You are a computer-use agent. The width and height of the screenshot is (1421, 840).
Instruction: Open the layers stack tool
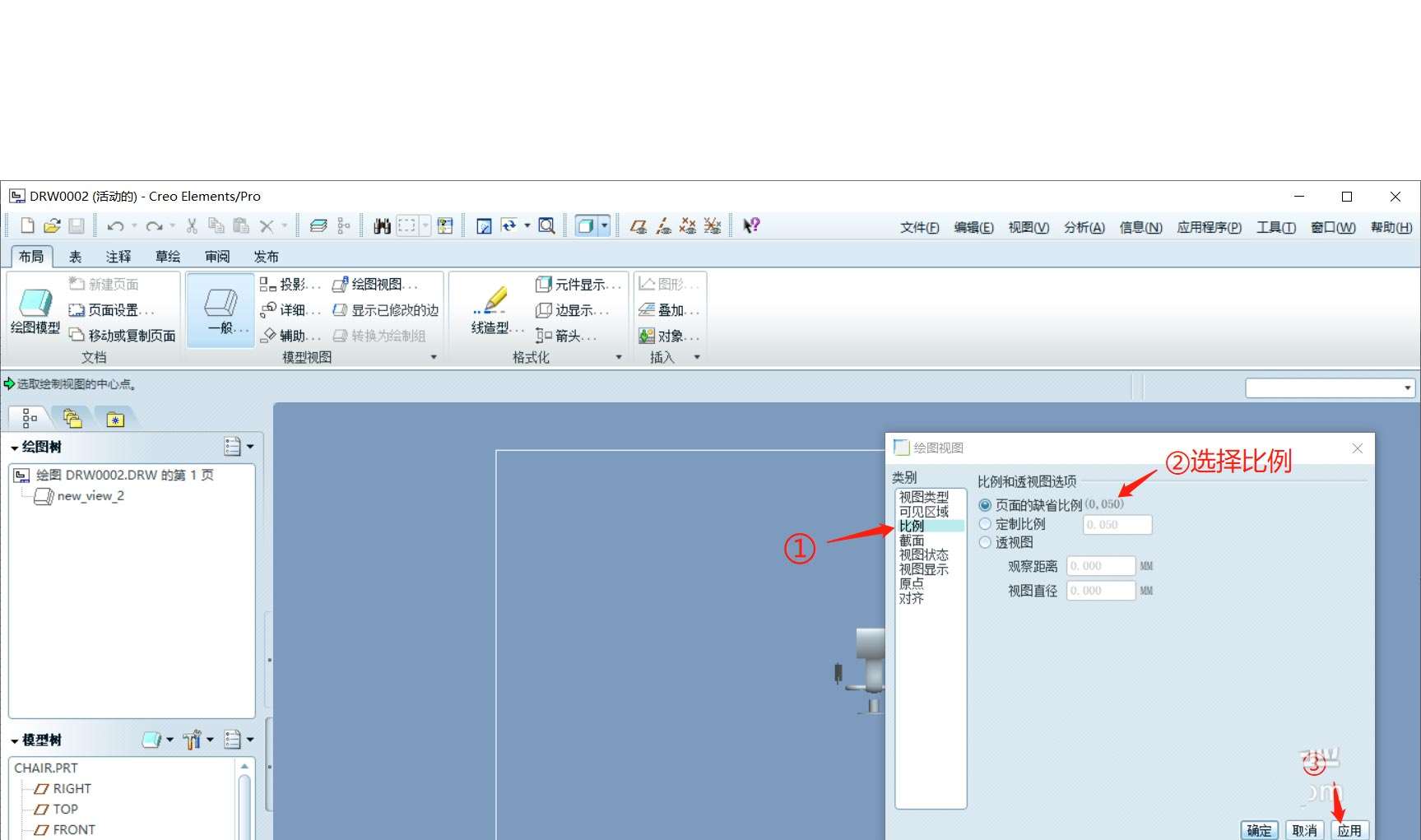point(319,225)
